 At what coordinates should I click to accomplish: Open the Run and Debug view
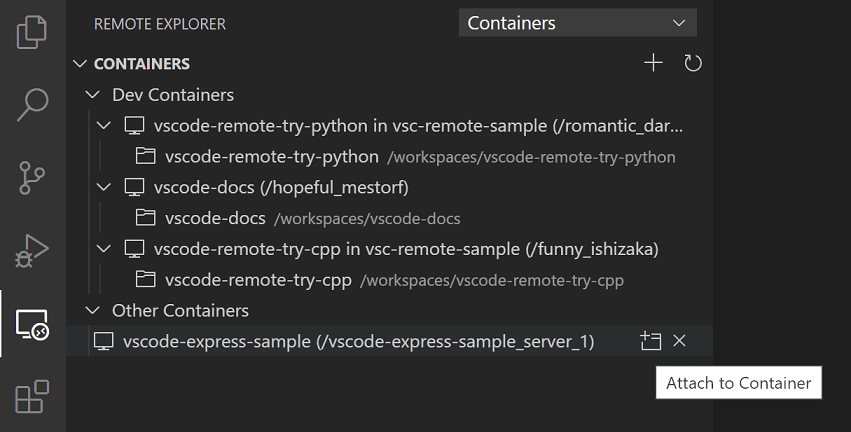(x=32, y=251)
